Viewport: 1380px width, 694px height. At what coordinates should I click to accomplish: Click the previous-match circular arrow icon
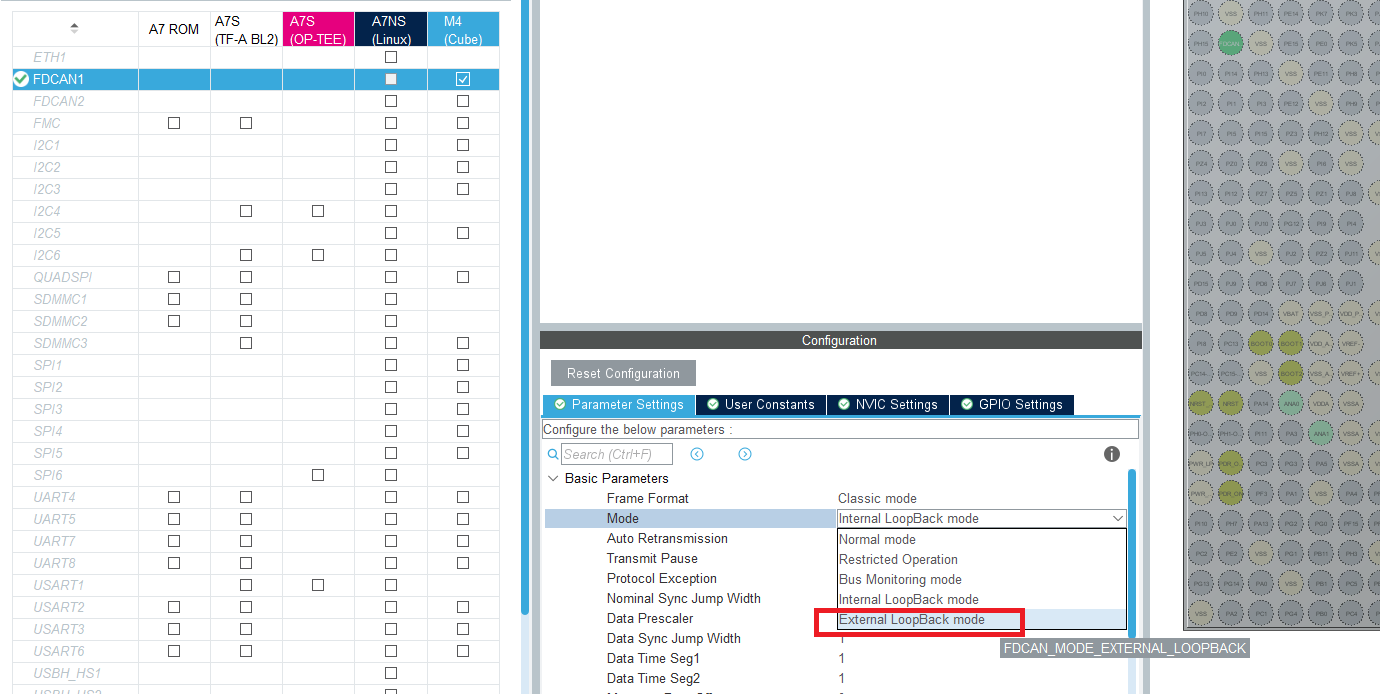[x=697, y=453]
